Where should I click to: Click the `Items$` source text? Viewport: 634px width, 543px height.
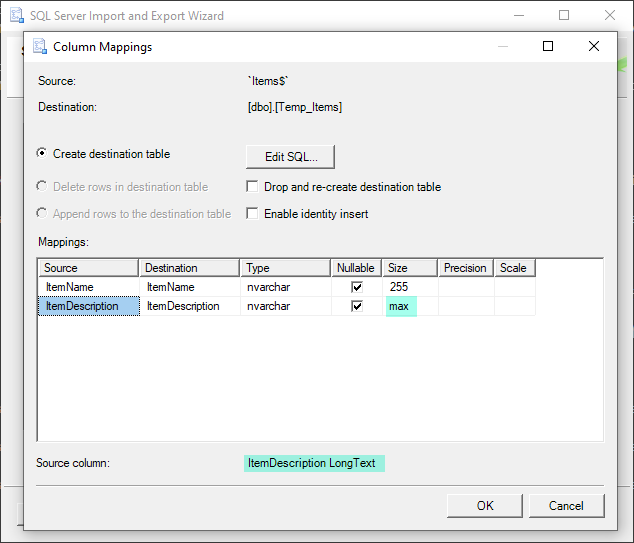tap(268, 81)
